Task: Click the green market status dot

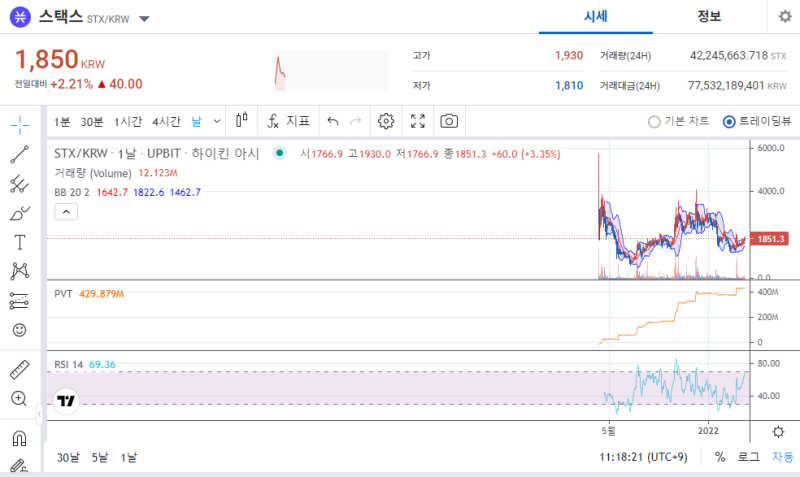Action: click(279, 153)
